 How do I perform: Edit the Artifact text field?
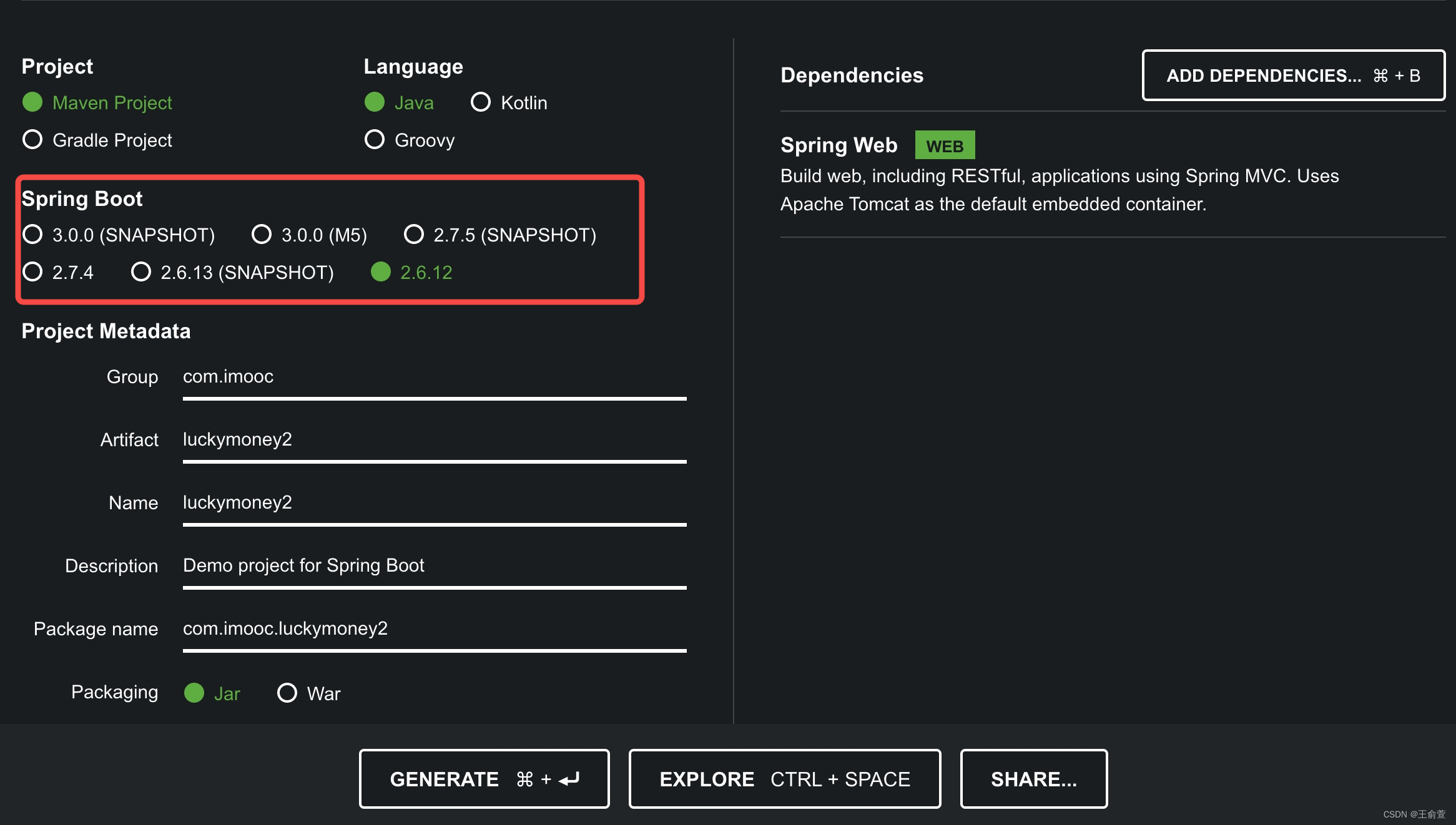coord(434,440)
